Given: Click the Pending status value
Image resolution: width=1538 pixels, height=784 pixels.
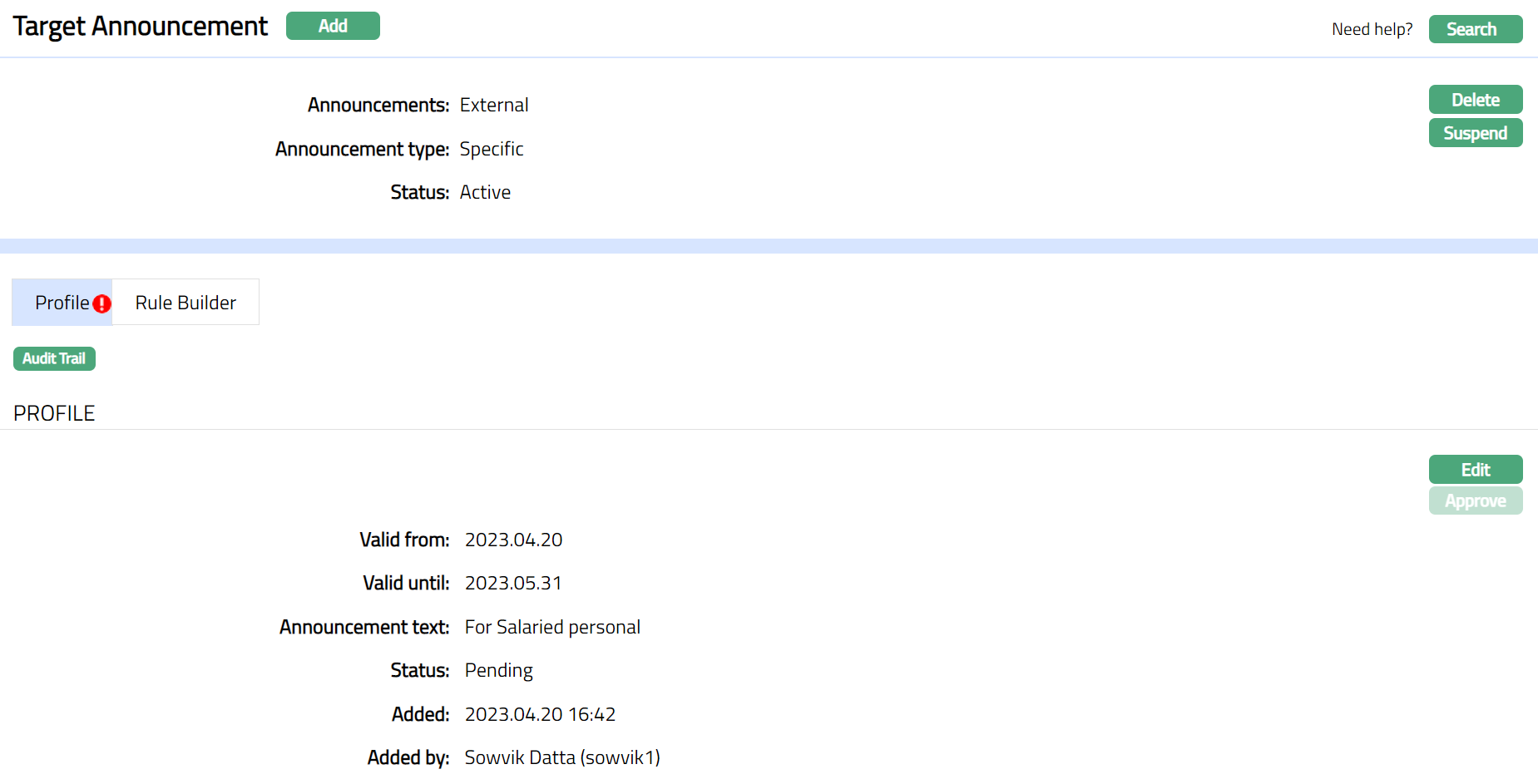Looking at the screenshot, I should pos(498,670).
